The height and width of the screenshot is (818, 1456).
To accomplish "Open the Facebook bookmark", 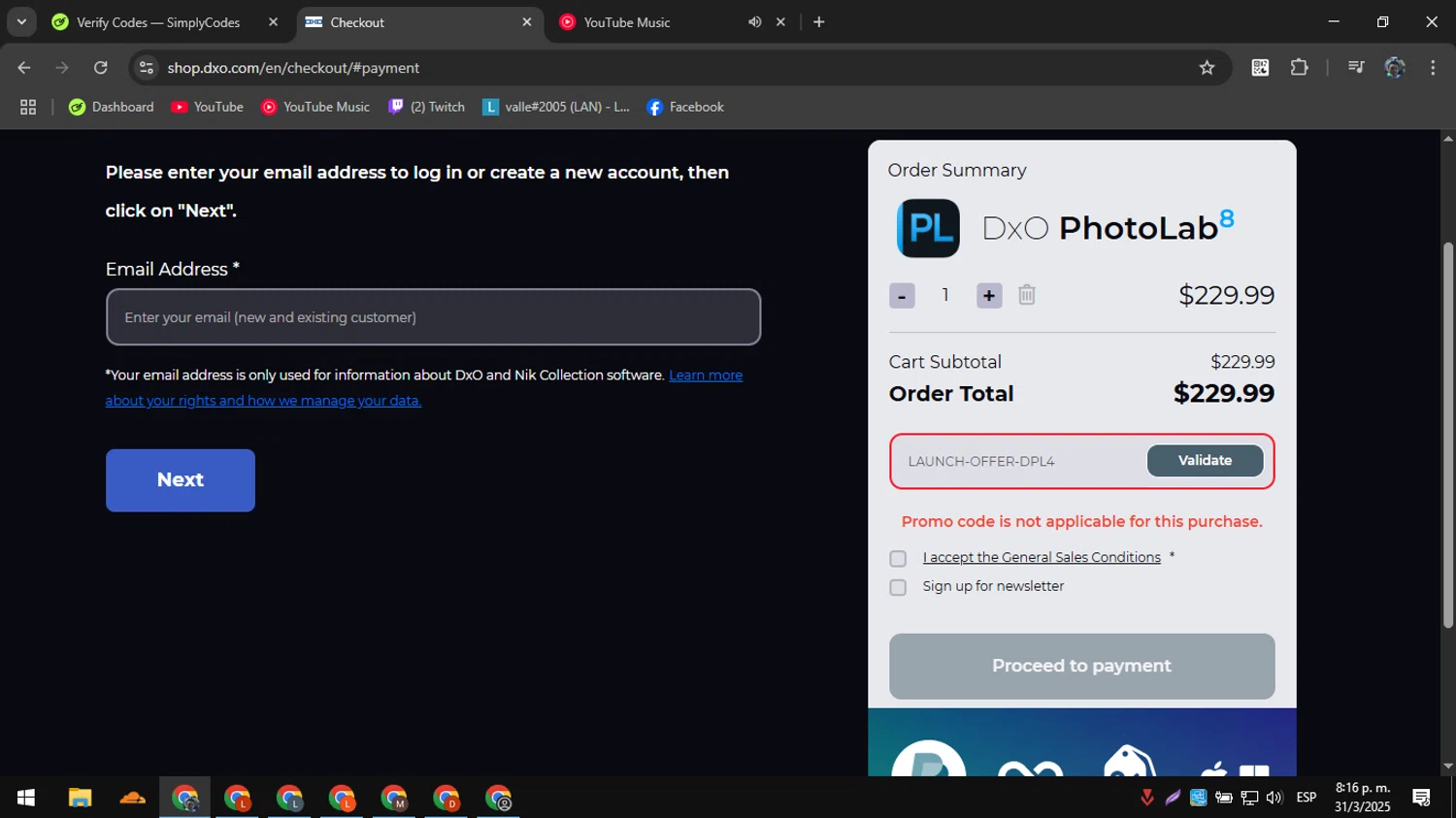I will point(685,108).
